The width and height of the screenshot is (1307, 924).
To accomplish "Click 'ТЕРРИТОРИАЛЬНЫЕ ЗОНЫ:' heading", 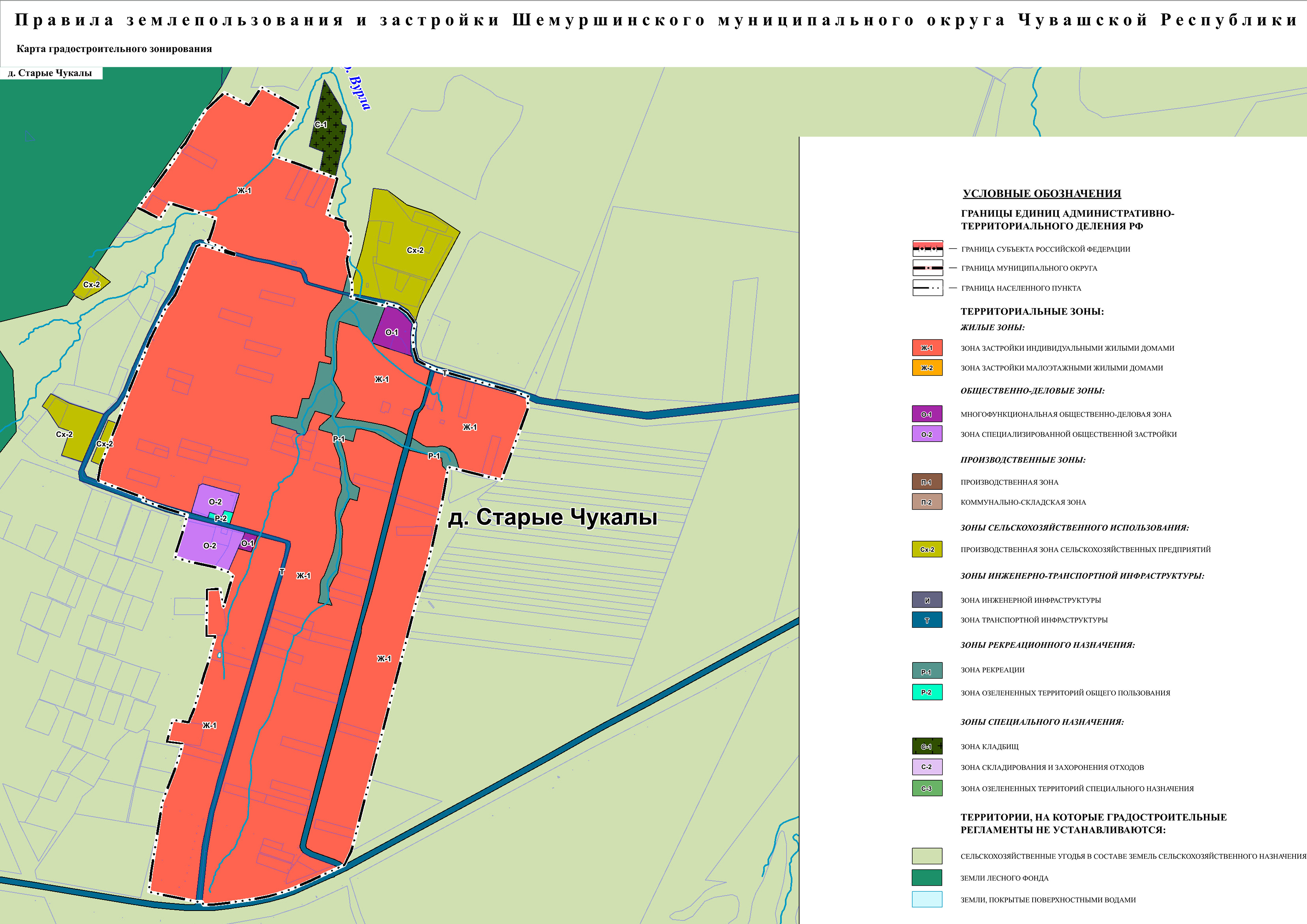I will 1032,311.
